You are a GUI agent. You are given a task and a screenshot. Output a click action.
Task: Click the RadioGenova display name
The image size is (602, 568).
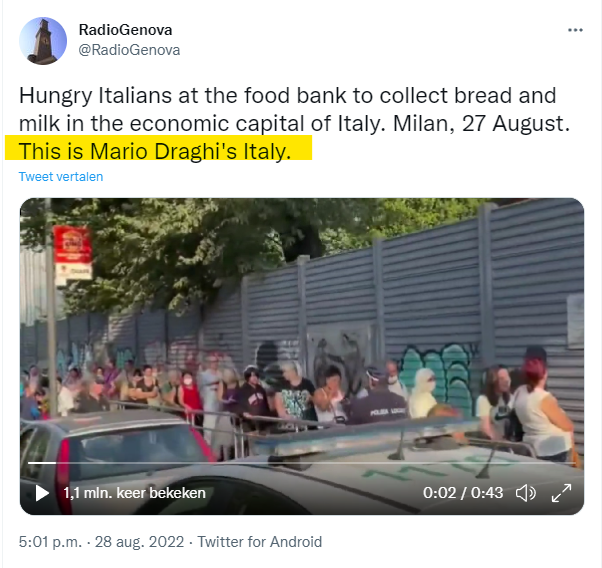point(125,30)
